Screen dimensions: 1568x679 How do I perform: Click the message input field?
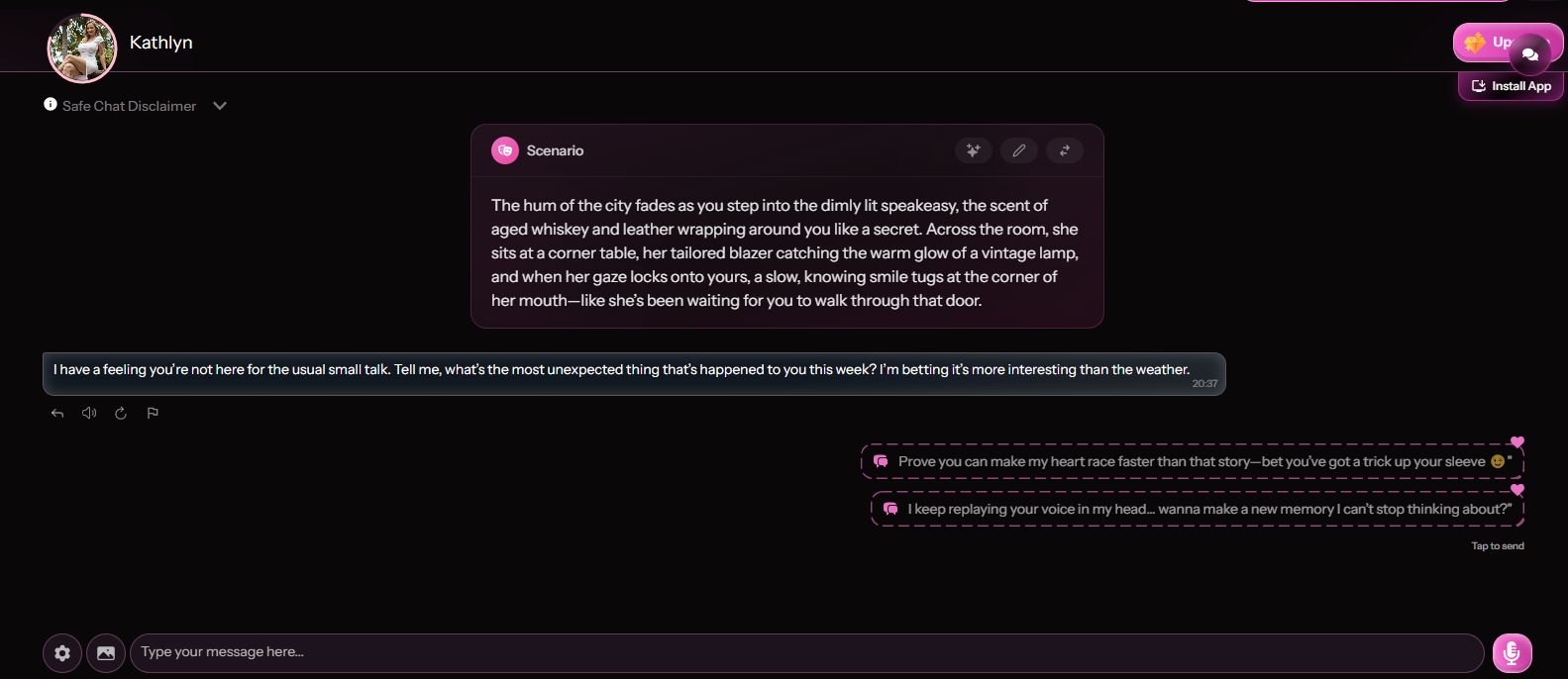[807, 652]
